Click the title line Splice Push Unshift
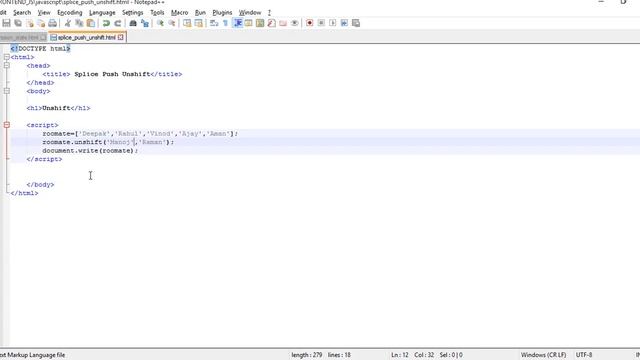 point(112,74)
